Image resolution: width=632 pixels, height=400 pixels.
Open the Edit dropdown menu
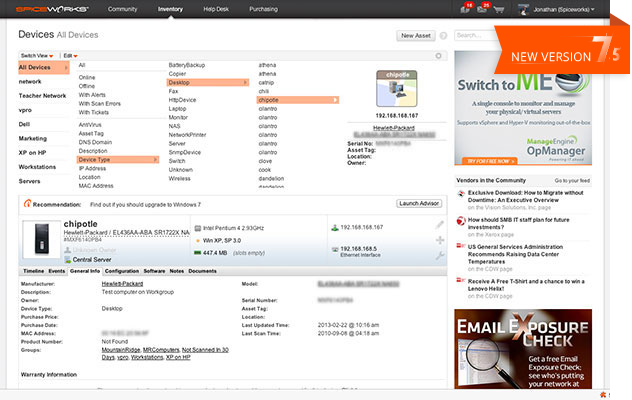point(70,56)
